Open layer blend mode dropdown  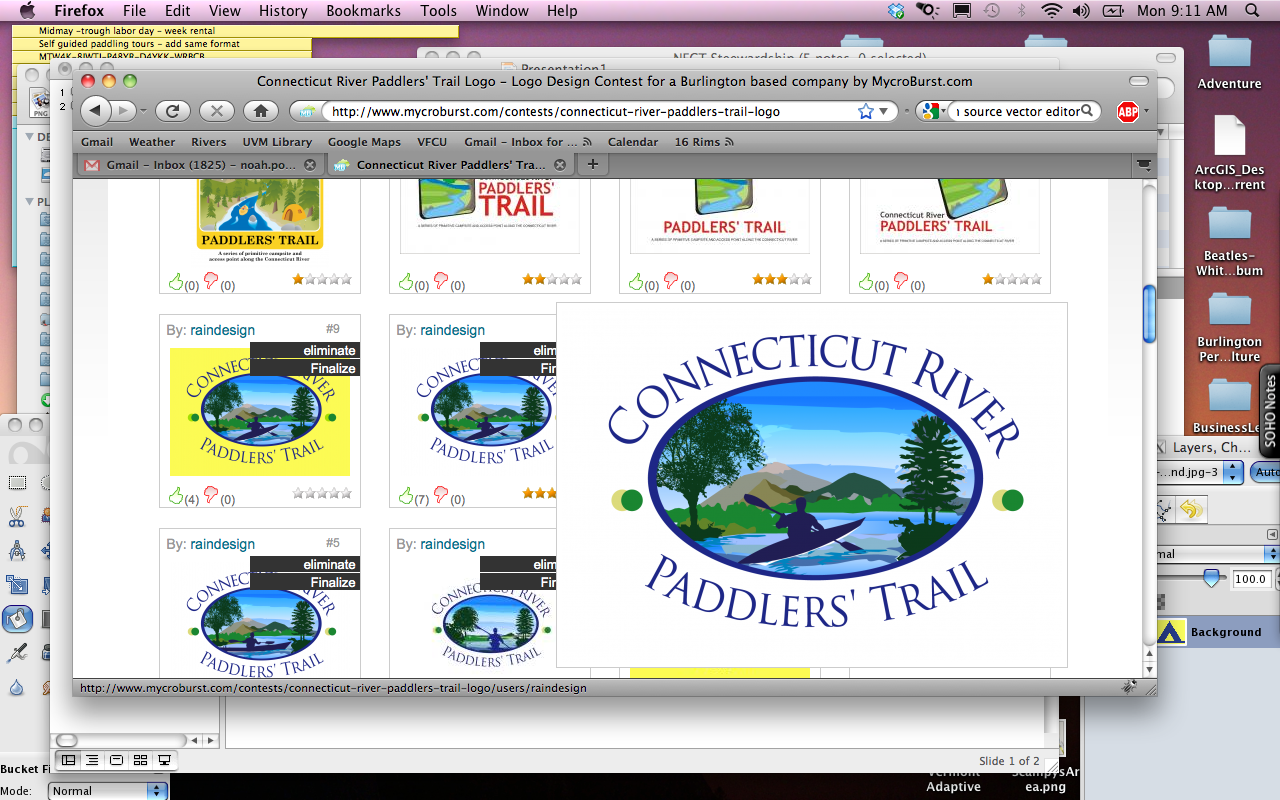pos(1217,554)
